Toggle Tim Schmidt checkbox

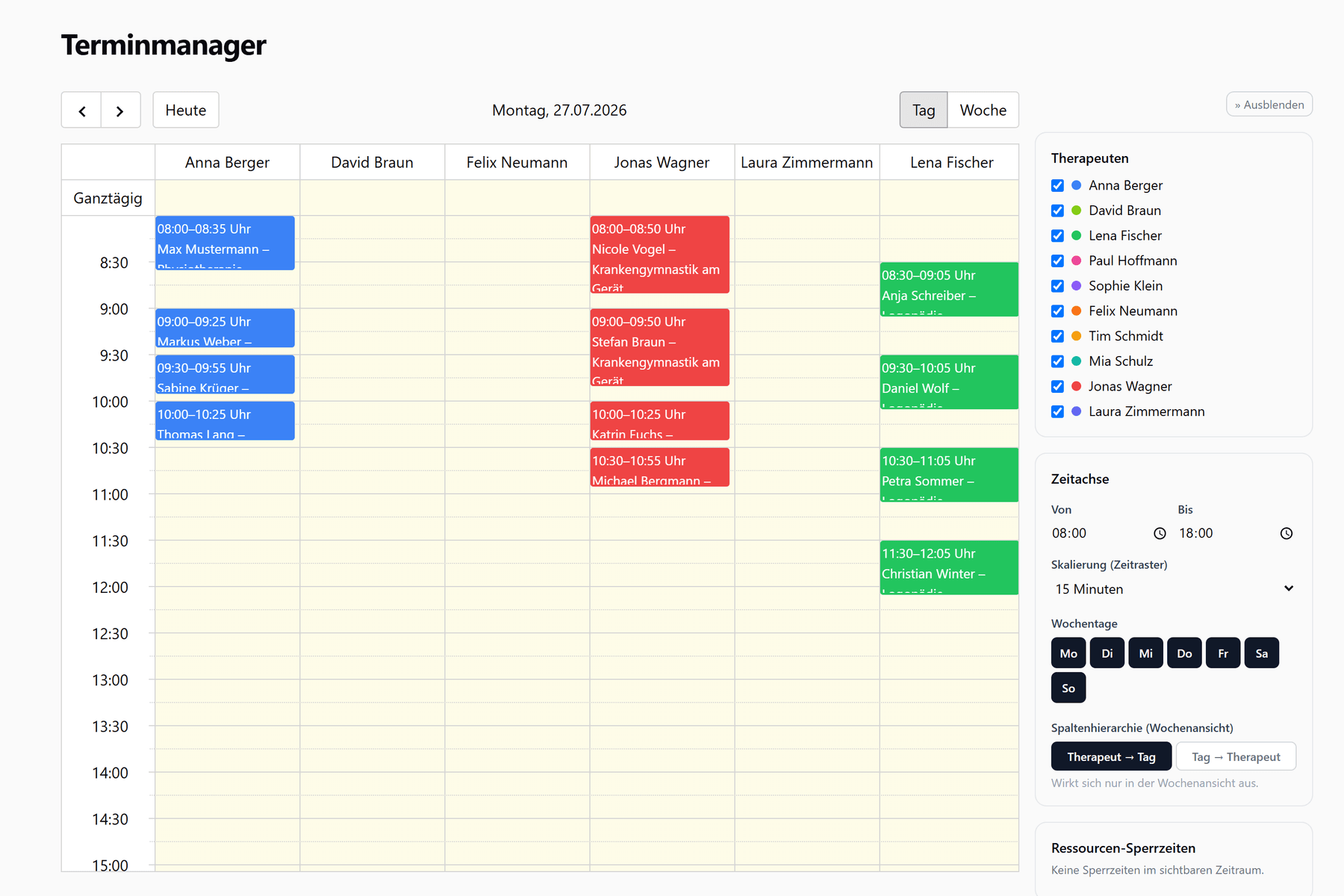1057,336
